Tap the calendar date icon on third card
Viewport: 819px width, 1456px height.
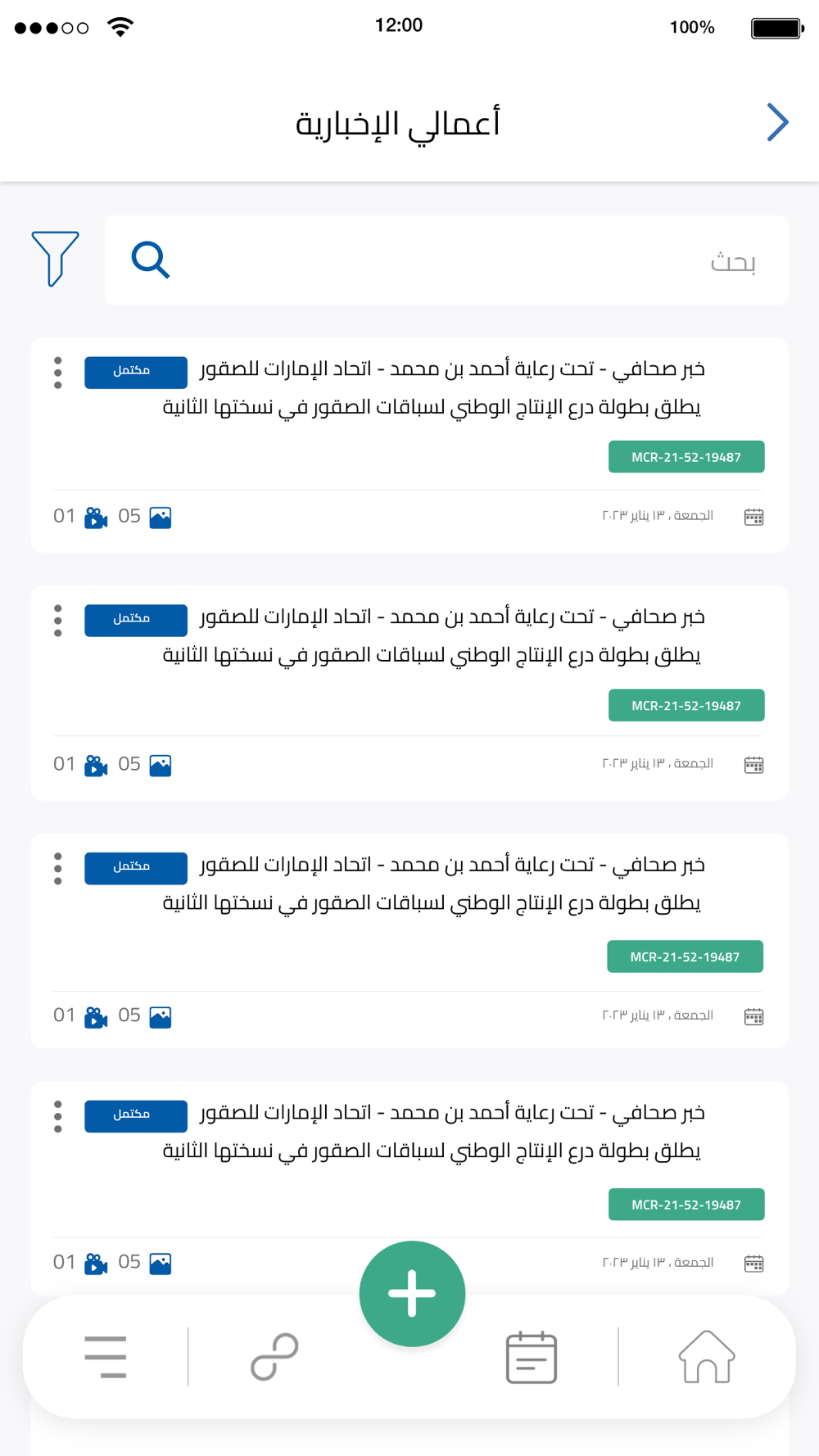[753, 1017]
